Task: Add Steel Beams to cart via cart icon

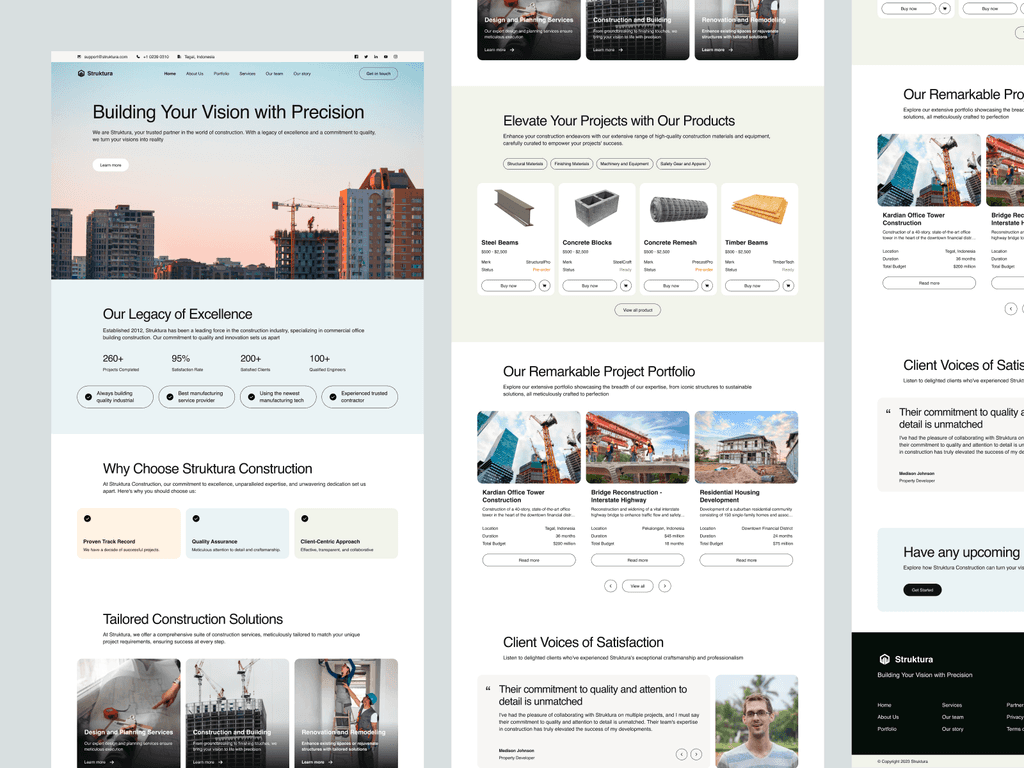Action: [x=545, y=285]
